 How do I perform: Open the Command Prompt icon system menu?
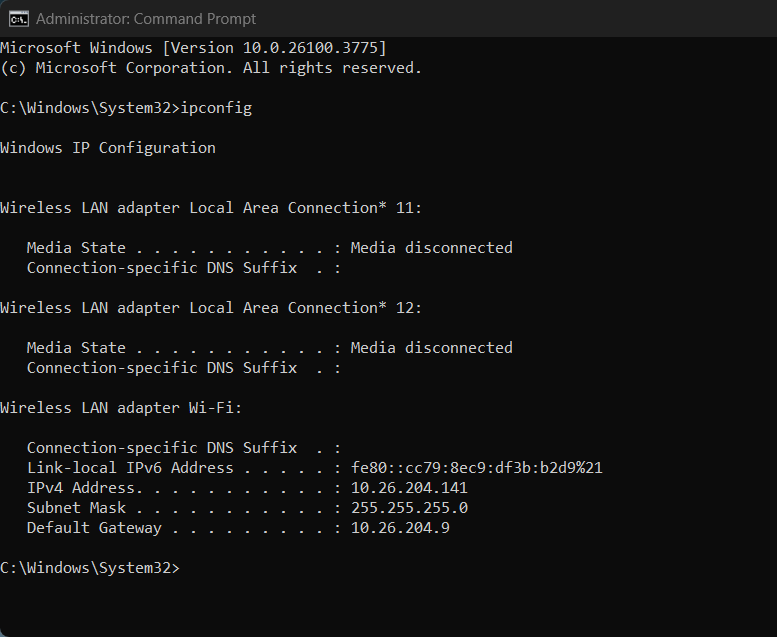[19, 19]
